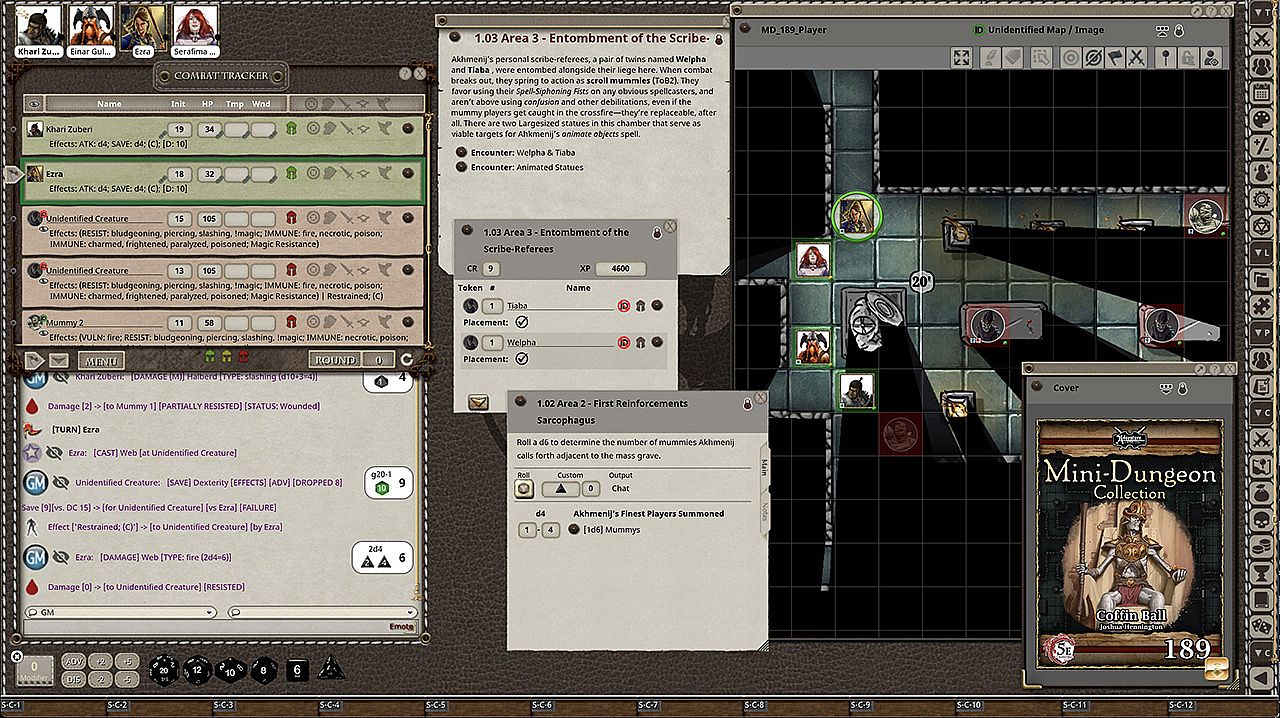Advance round with the circular arrow icon
1280x718 pixels.
(x=407, y=360)
